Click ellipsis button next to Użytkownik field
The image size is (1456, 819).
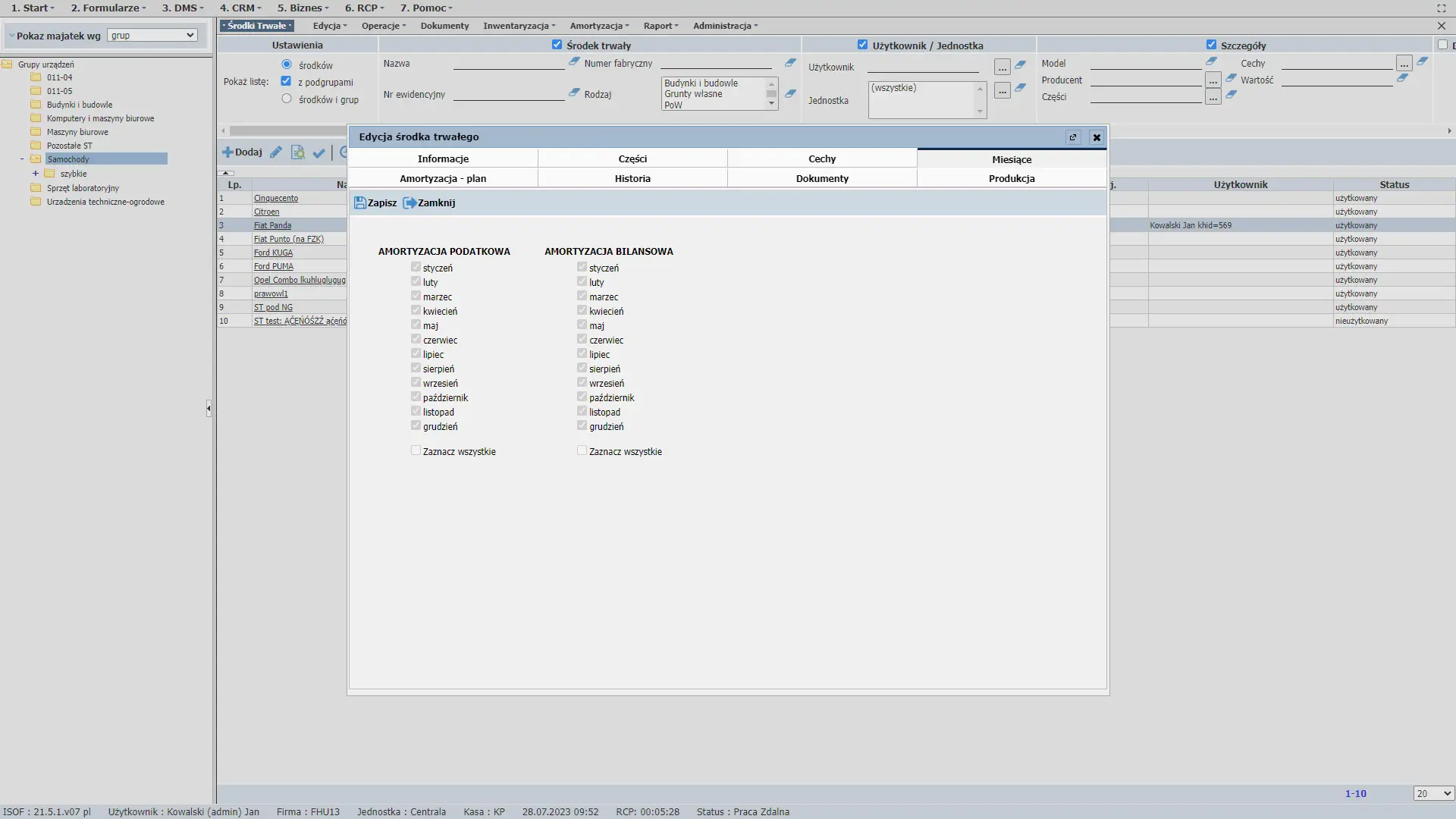coord(1002,67)
